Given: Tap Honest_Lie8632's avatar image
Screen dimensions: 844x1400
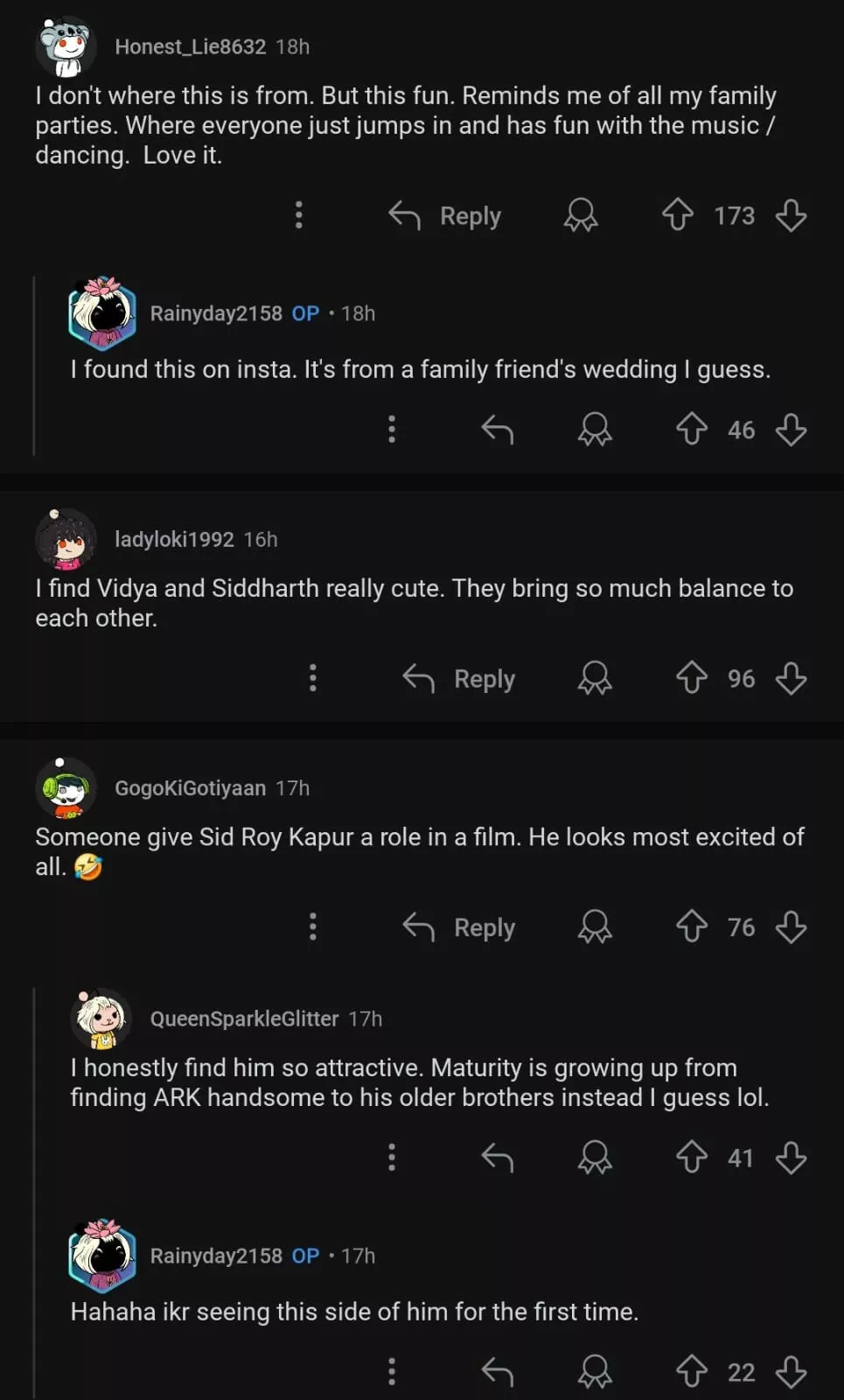Looking at the screenshot, I should click(x=66, y=47).
